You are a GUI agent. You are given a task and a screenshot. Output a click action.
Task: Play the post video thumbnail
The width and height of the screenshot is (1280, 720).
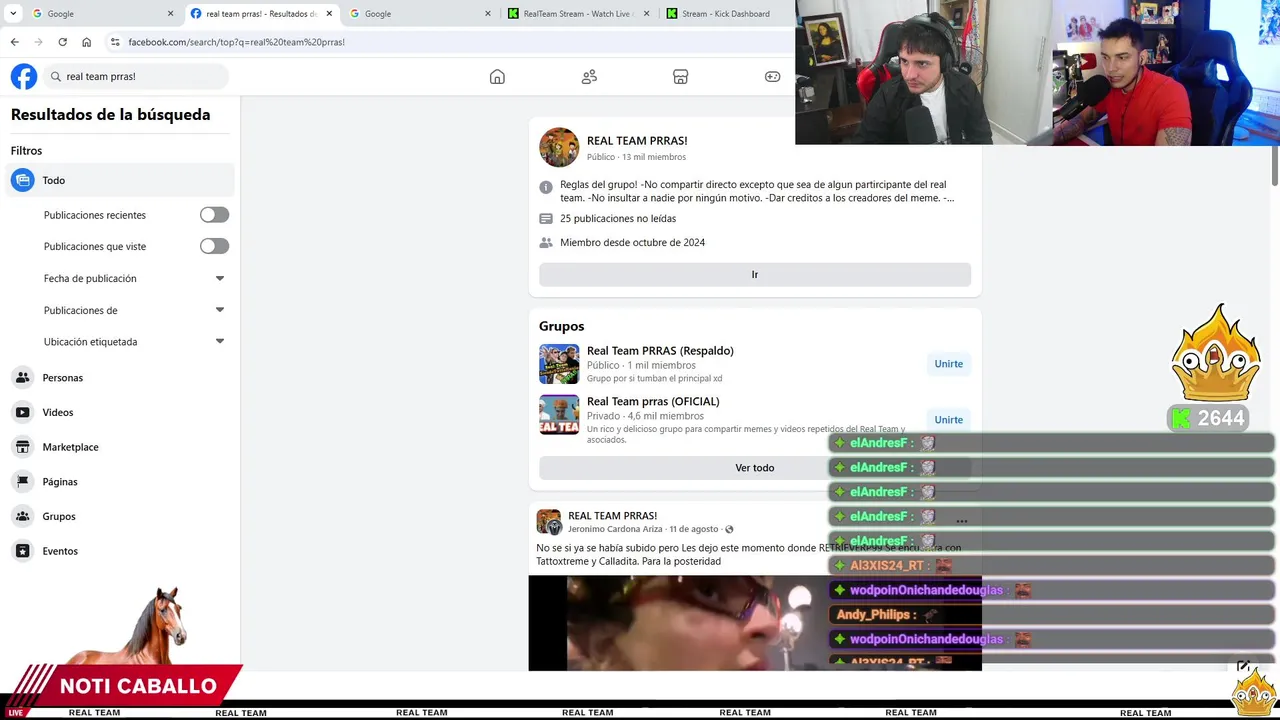pos(755,623)
